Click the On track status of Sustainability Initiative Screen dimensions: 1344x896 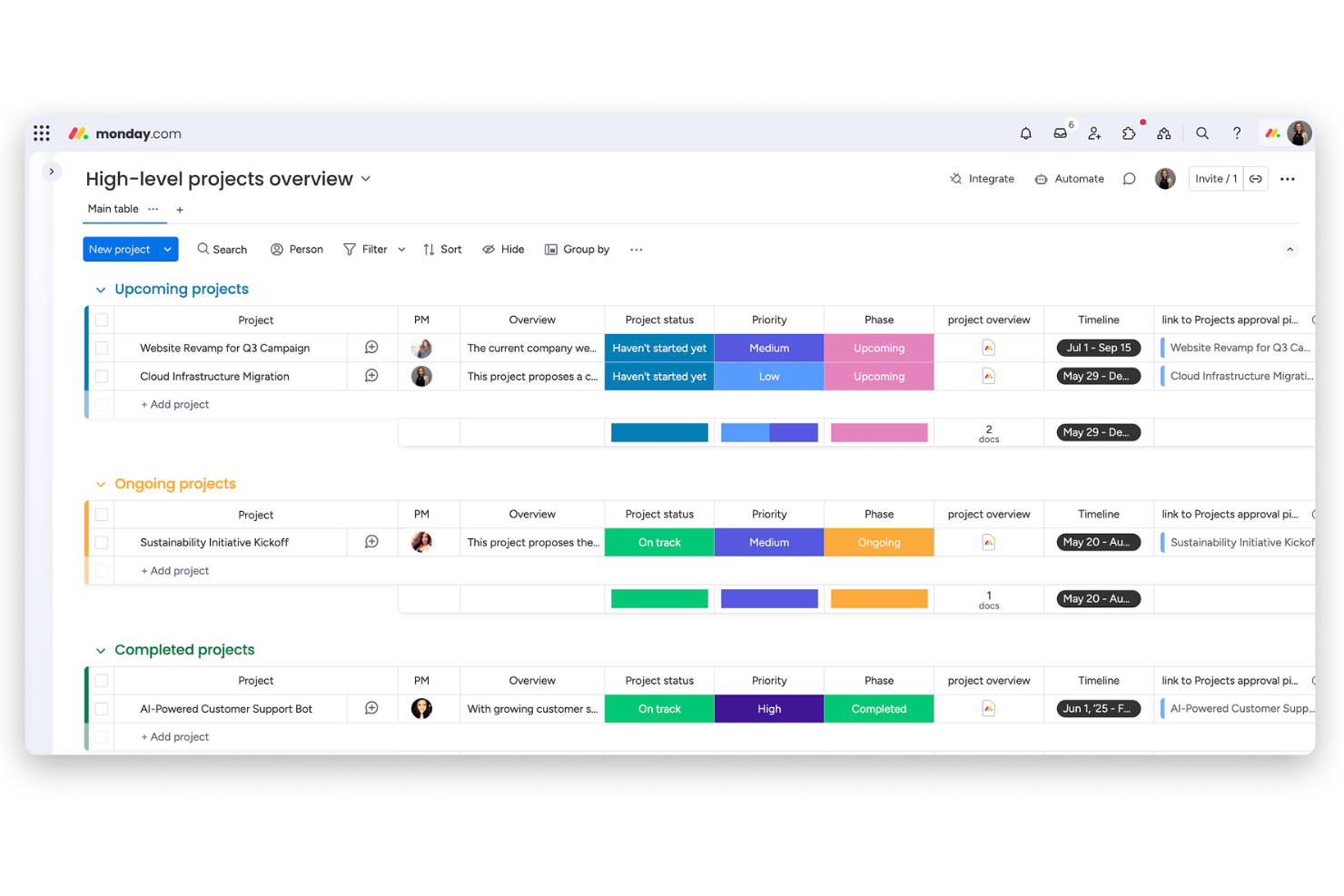pyautogui.click(x=659, y=542)
